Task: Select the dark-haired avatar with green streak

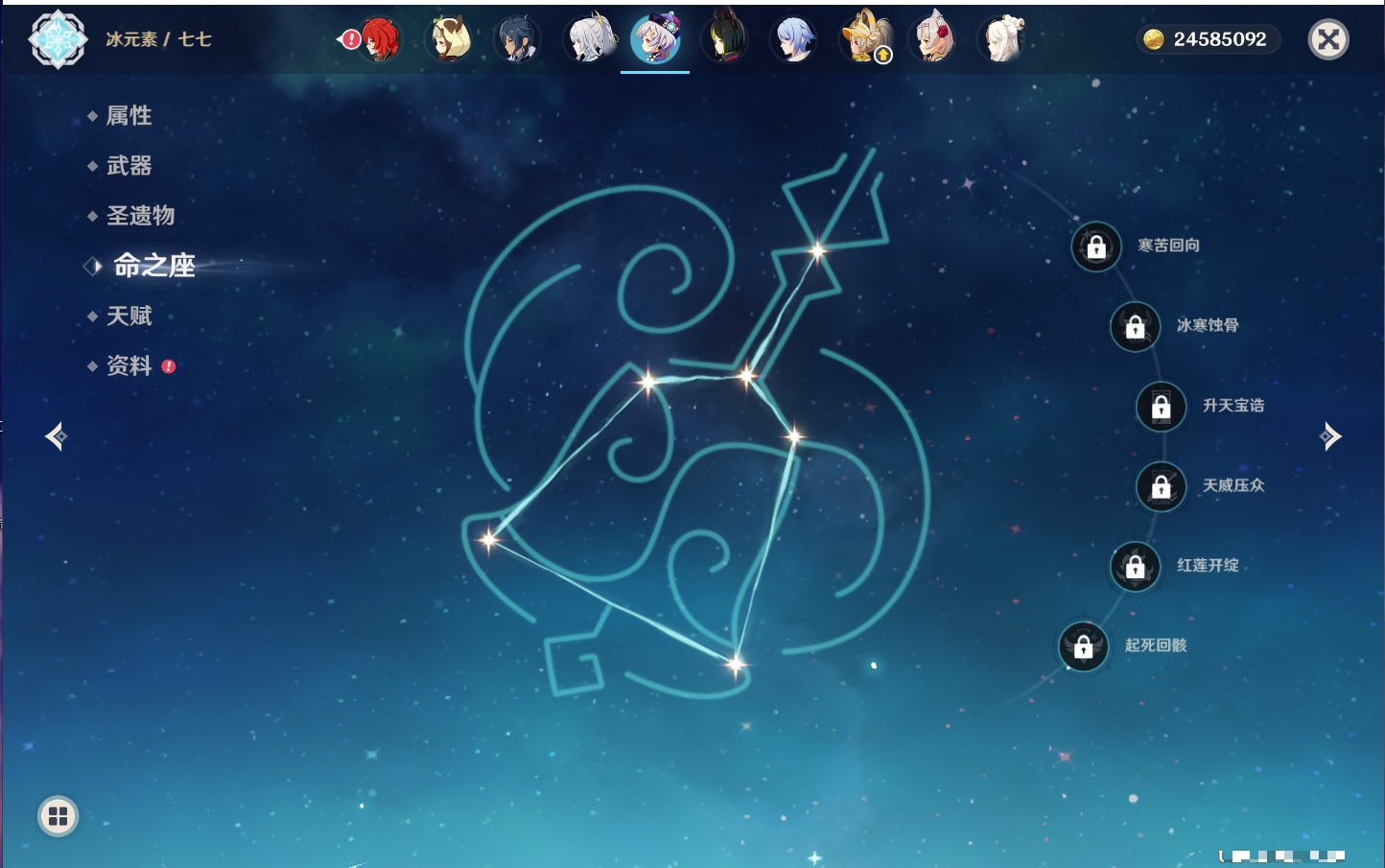Action: [724, 39]
